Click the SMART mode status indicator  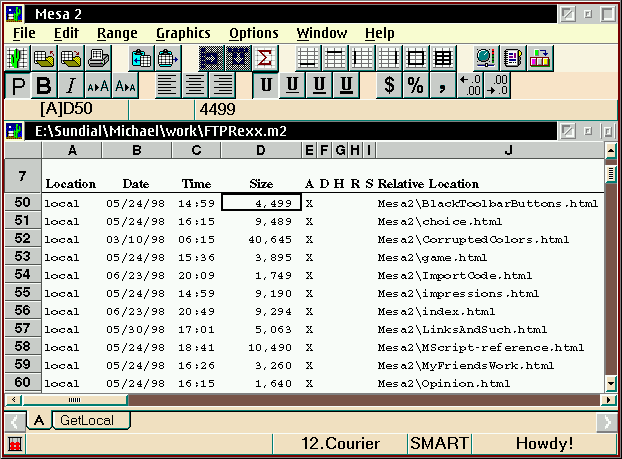tap(438, 443)
